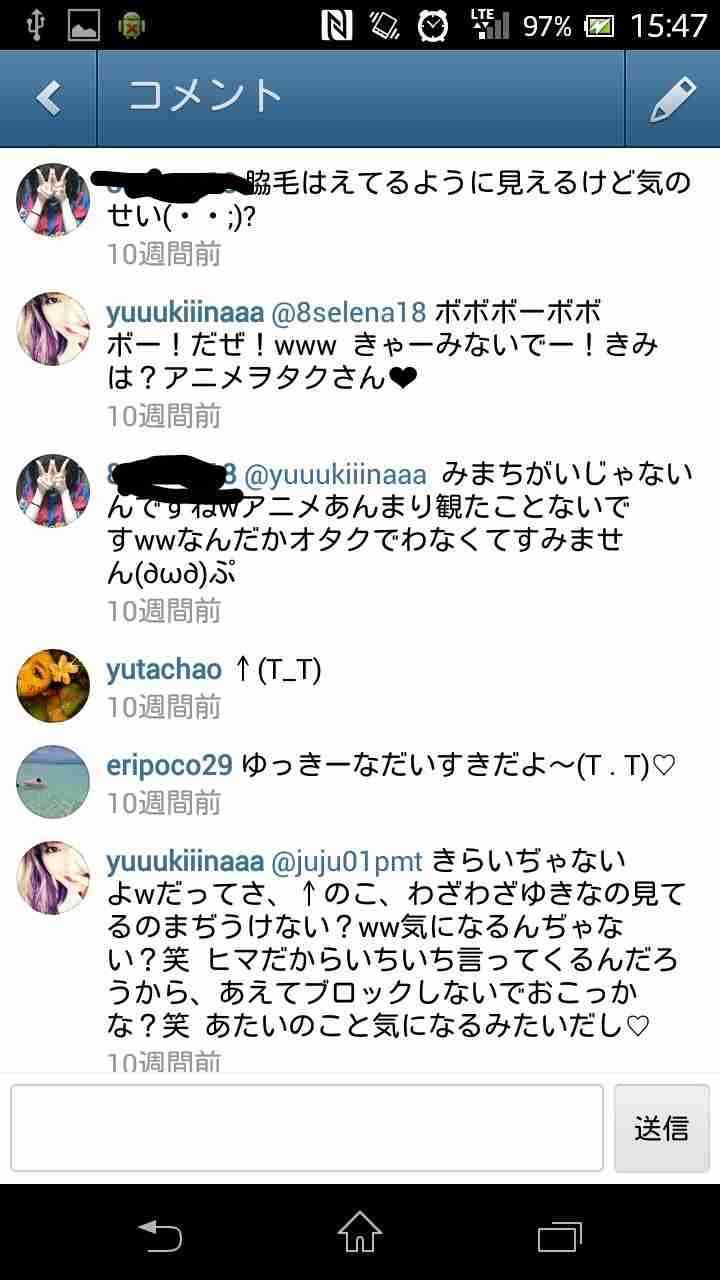Tap the USB icon in status bar
The width and height of the screenshot is (720, 1280).
(35, 25)
